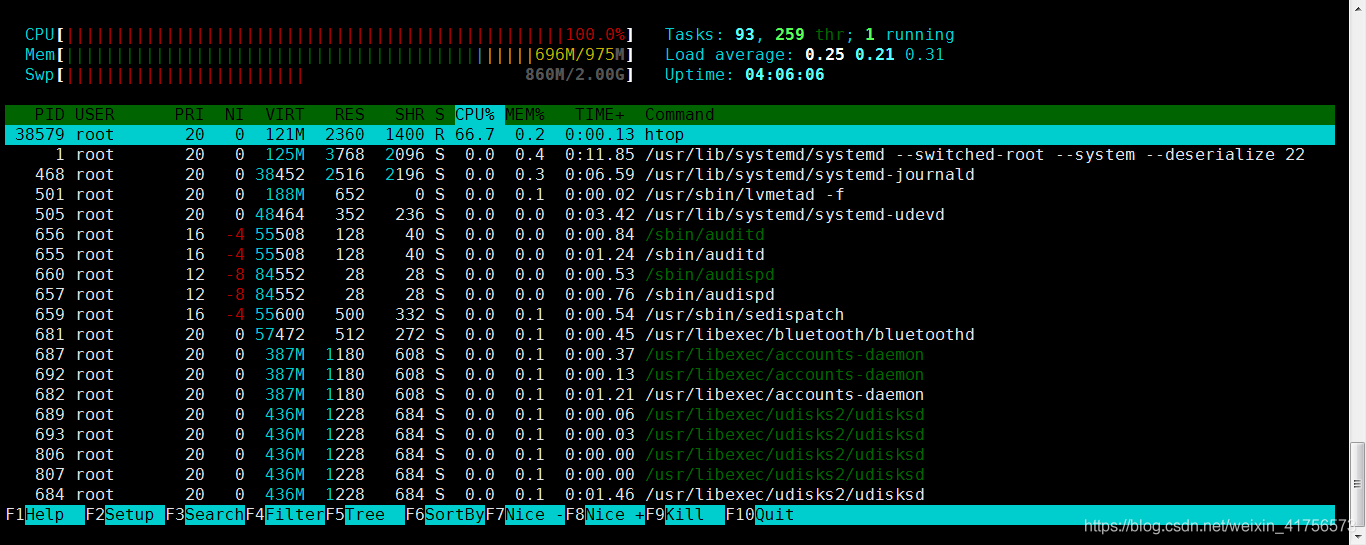Sort by the MEM% column header
Viewport: 1366px width, 545px height.
point(525,115)
